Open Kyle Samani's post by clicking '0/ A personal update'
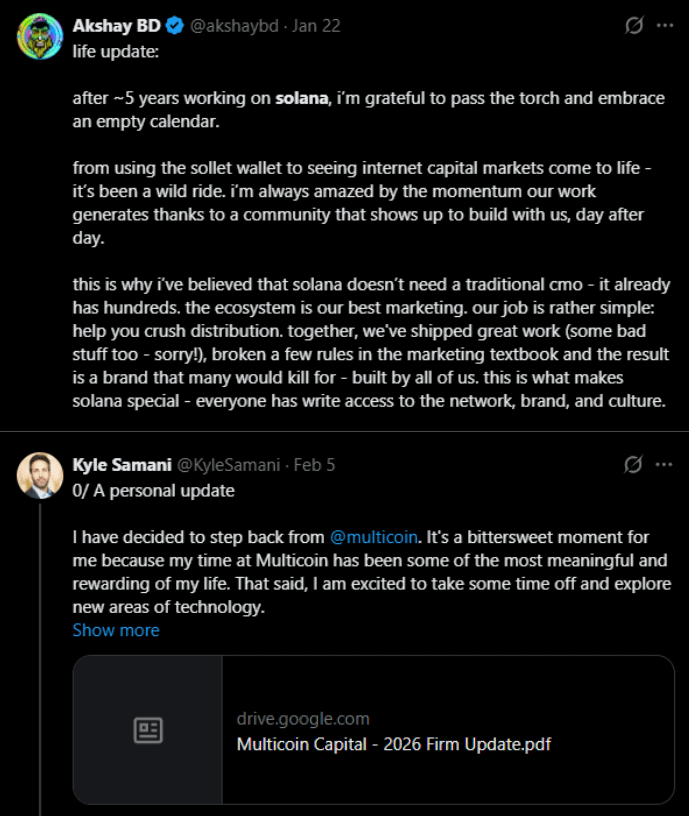This screenshot has height=816, width=689. [x=154, y=491]
